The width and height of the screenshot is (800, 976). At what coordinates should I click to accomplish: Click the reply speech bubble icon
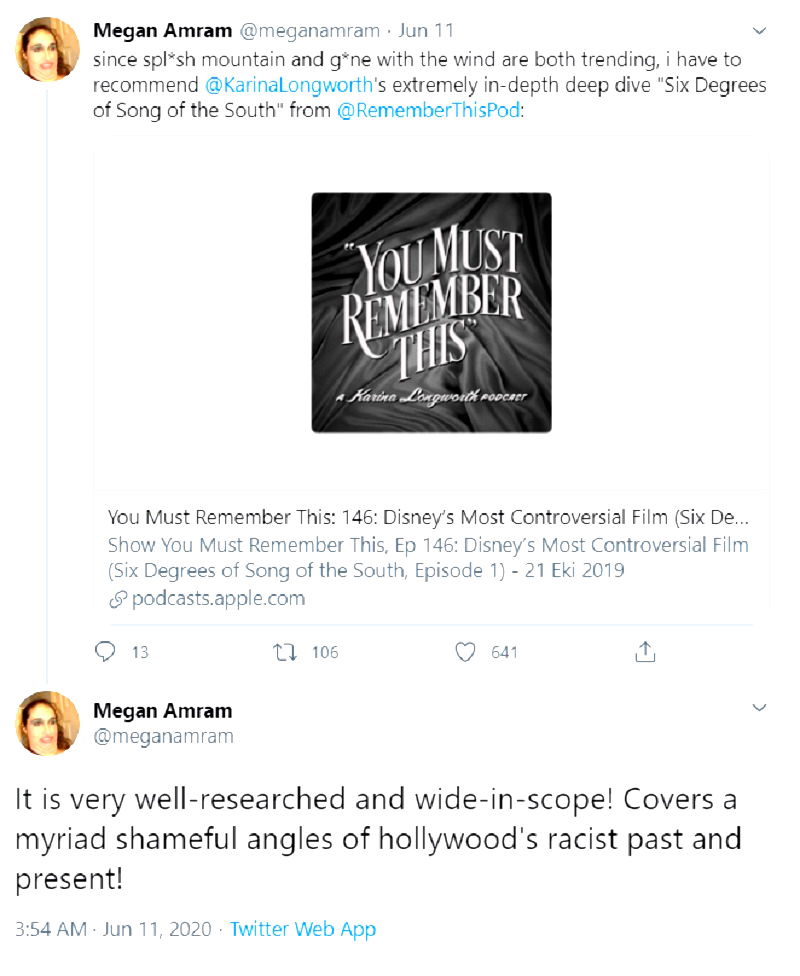[x=106, y=652]
